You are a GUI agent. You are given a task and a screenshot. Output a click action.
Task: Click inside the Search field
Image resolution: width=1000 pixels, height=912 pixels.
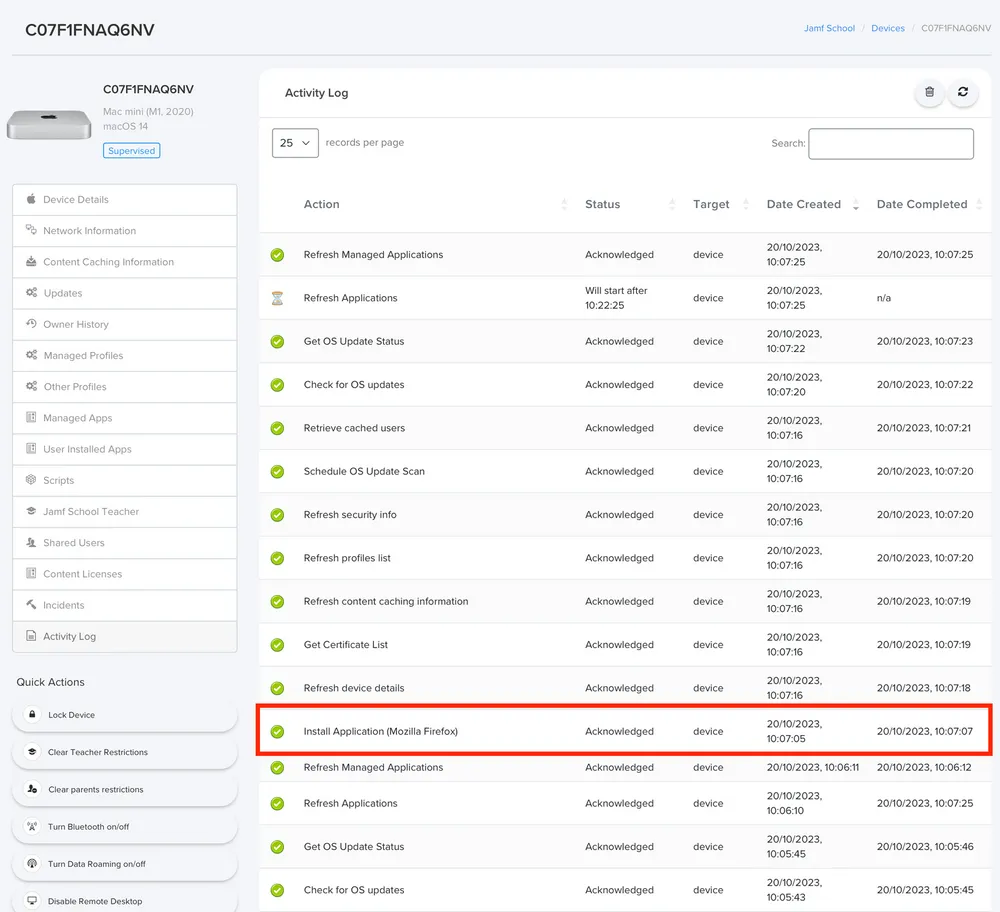890,144
